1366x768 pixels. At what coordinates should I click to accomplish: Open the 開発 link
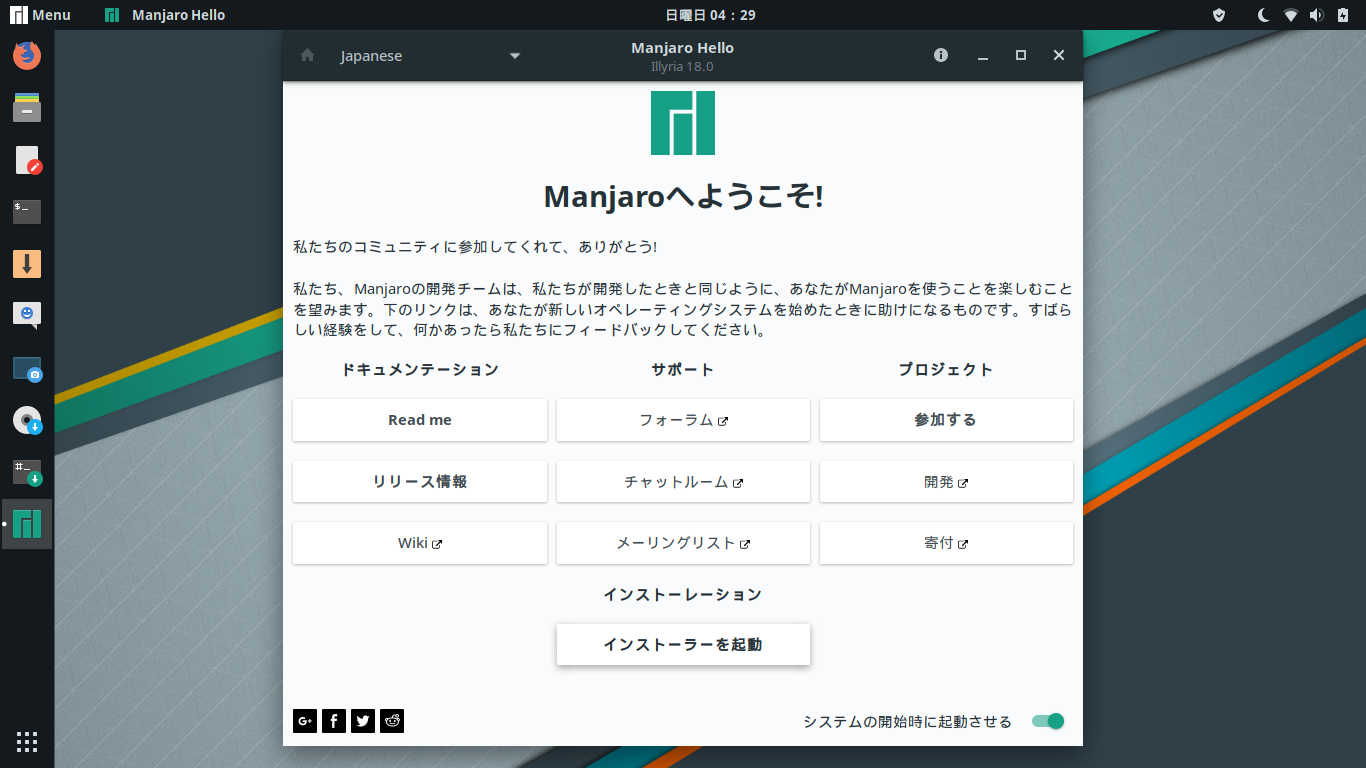pos(946,482)
